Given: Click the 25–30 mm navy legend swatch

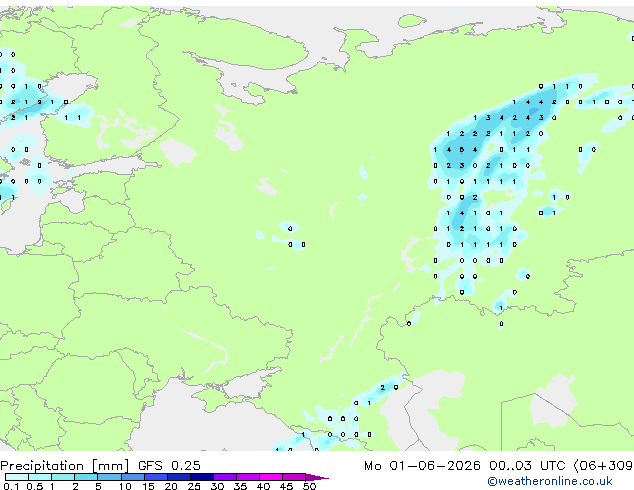Looking at the screenshot, I should [201, 477].
